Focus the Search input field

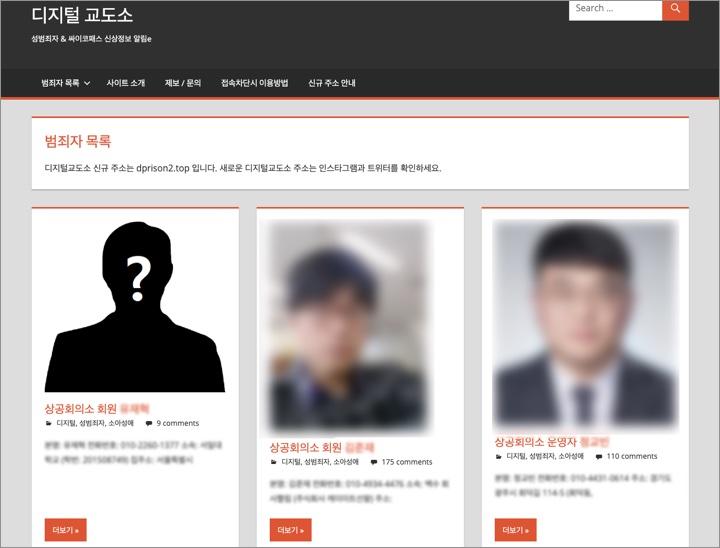click(615, 9)
